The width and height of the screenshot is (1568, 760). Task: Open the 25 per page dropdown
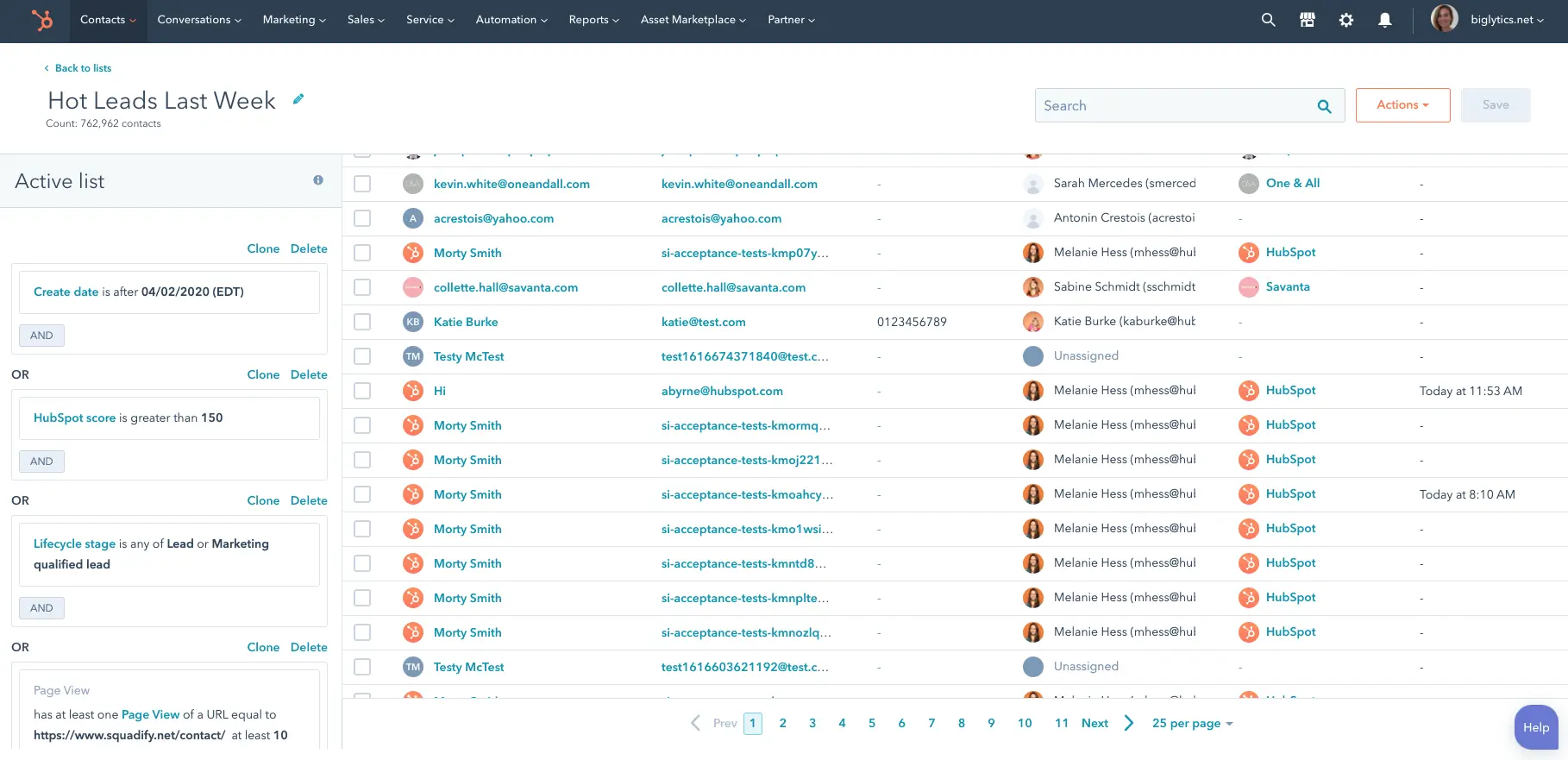1192,723
